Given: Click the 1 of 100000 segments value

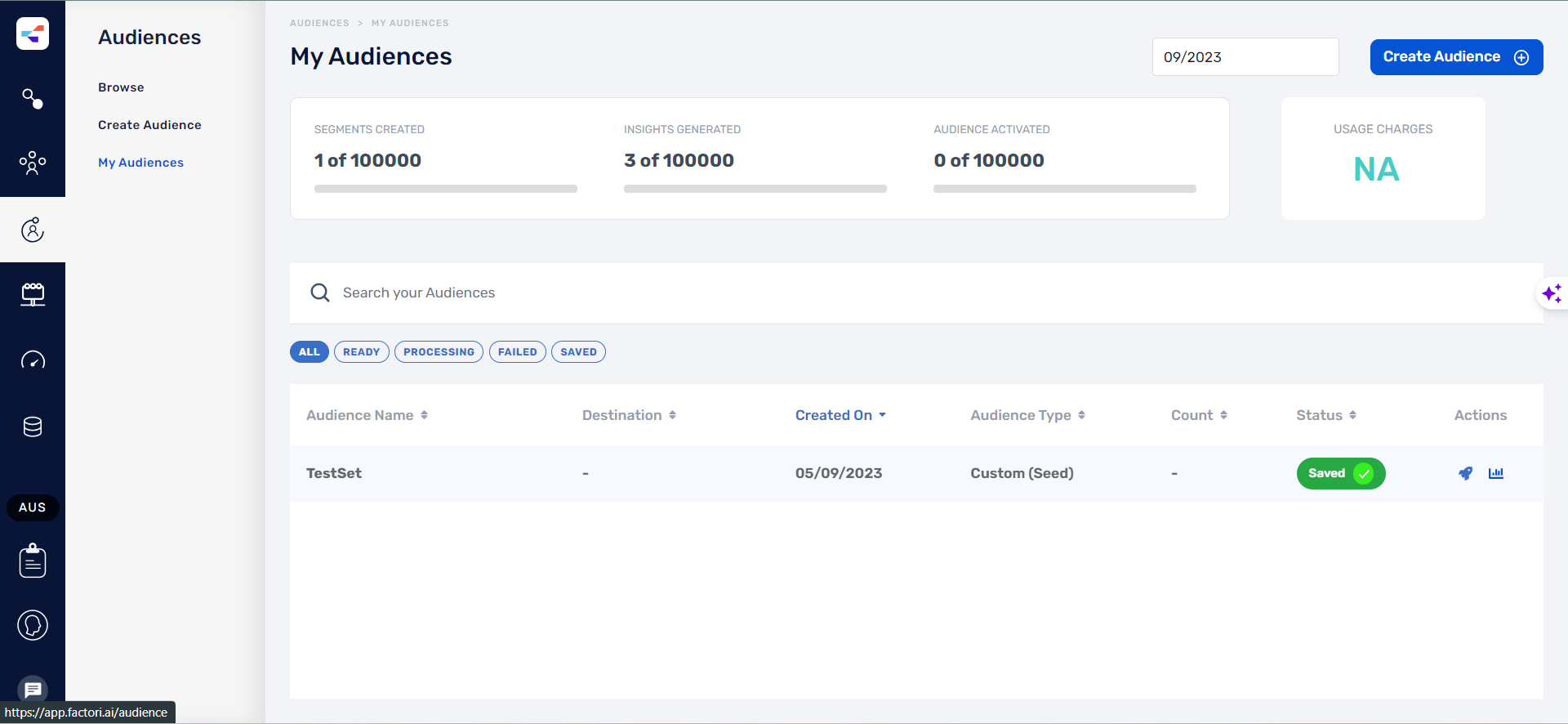Looking at the screenshot, I should pyautogui.click(x=367, y=160).
